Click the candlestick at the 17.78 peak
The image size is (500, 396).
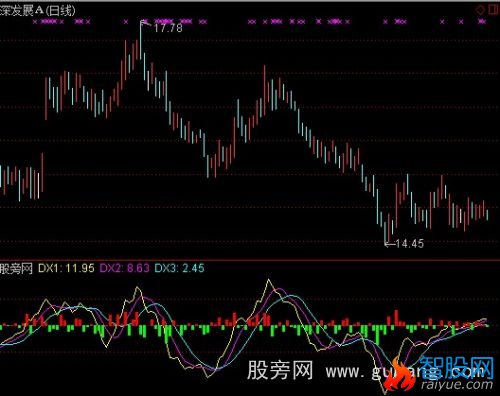pos(140,40)
